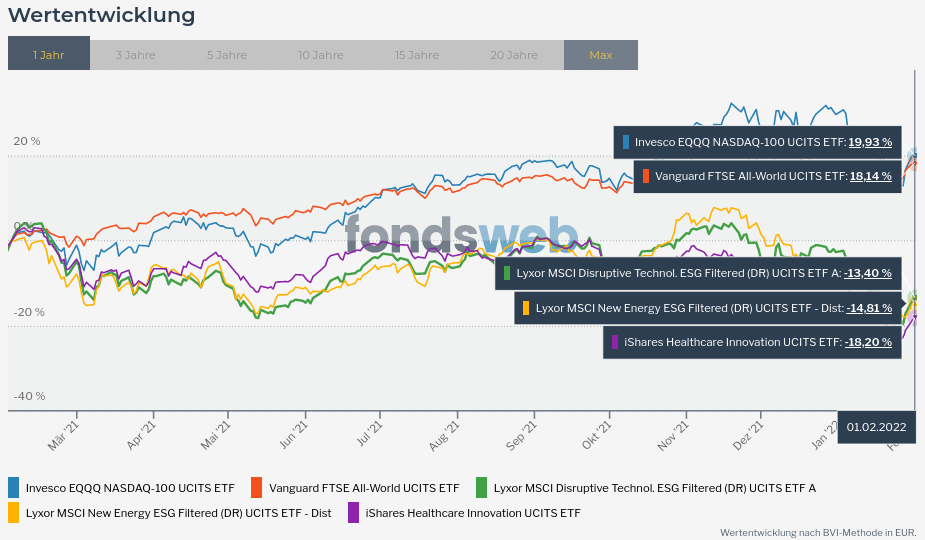The width and height of the screenshot is (925, 540).
Task: Switch to the 20 Jahre view
Action: click(514, 54)
